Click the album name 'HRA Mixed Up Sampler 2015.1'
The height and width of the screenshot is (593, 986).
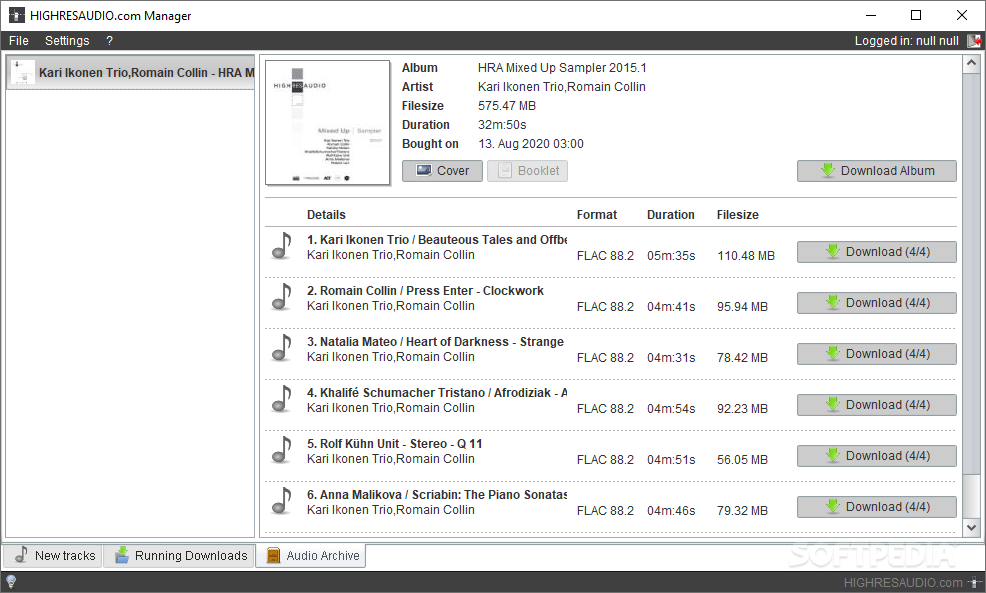click(x=562, y=68)
